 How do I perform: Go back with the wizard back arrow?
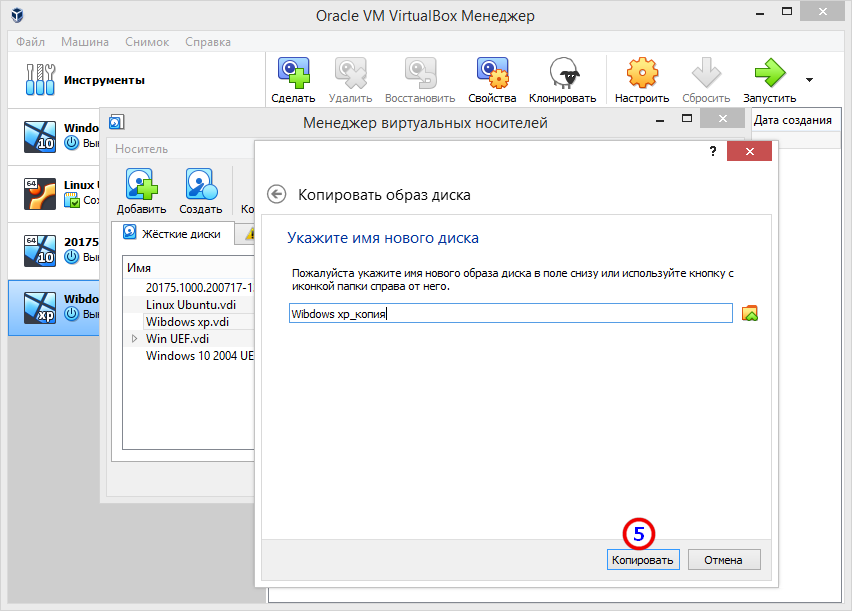pos(277,194)
